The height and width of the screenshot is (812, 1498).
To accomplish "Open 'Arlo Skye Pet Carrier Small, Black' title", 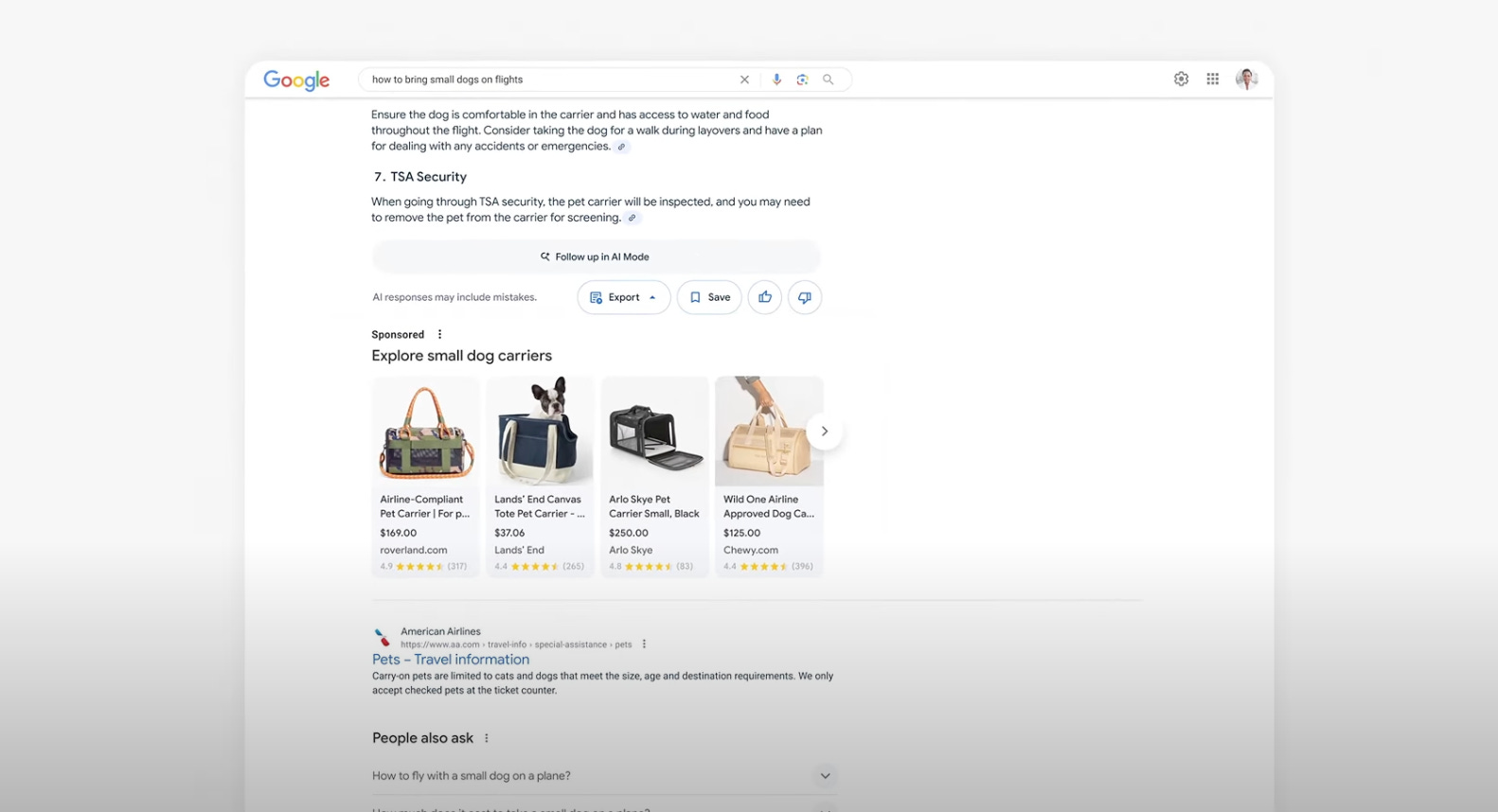I will [654, 506].
